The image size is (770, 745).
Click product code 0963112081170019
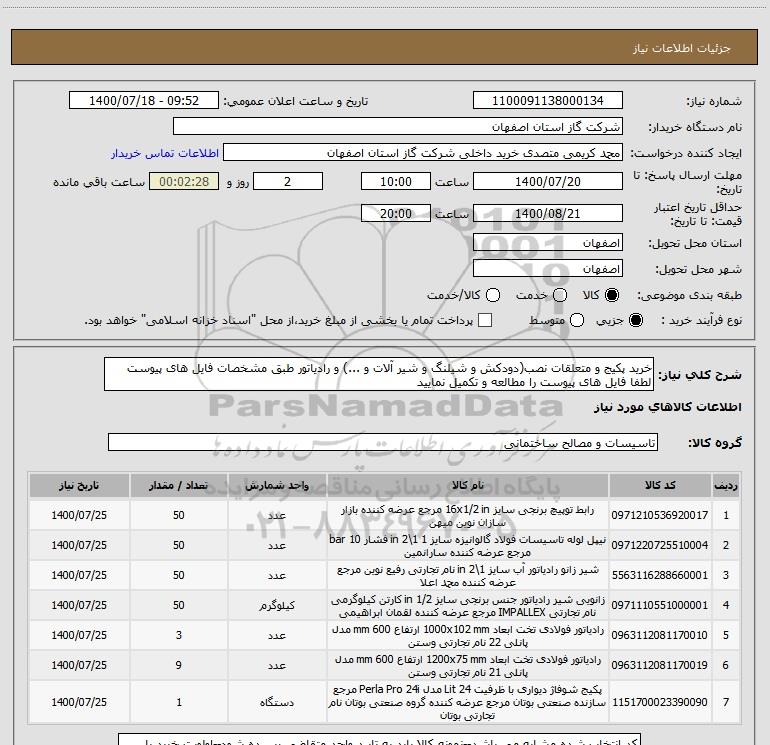click(660, 665)
